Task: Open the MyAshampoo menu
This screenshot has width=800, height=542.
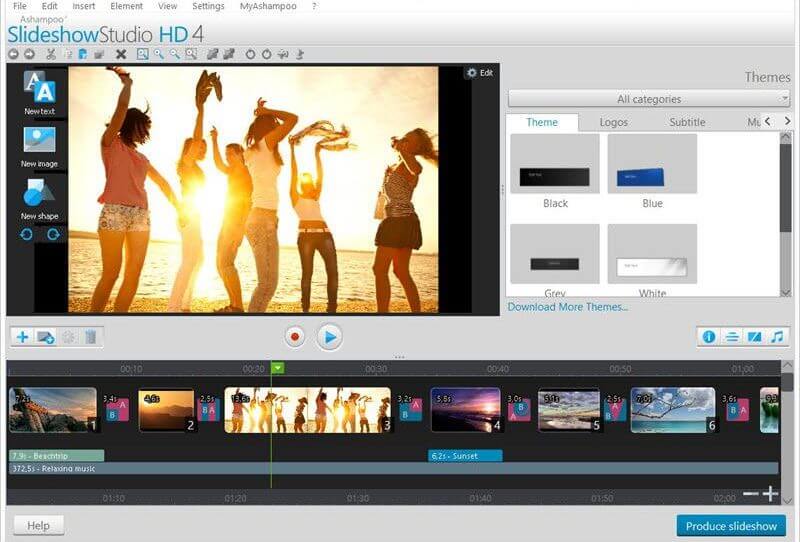Action: [268, 6]
